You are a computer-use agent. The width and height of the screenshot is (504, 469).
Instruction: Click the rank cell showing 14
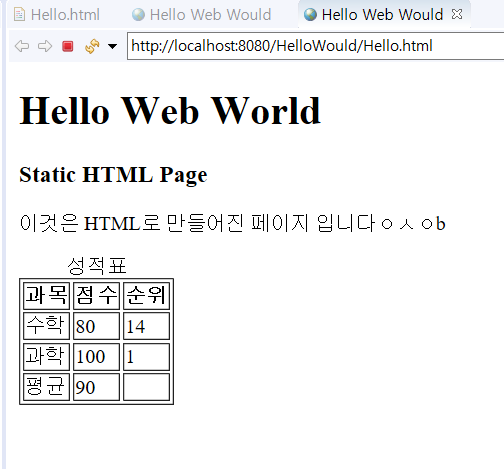[x=146, y=326]
